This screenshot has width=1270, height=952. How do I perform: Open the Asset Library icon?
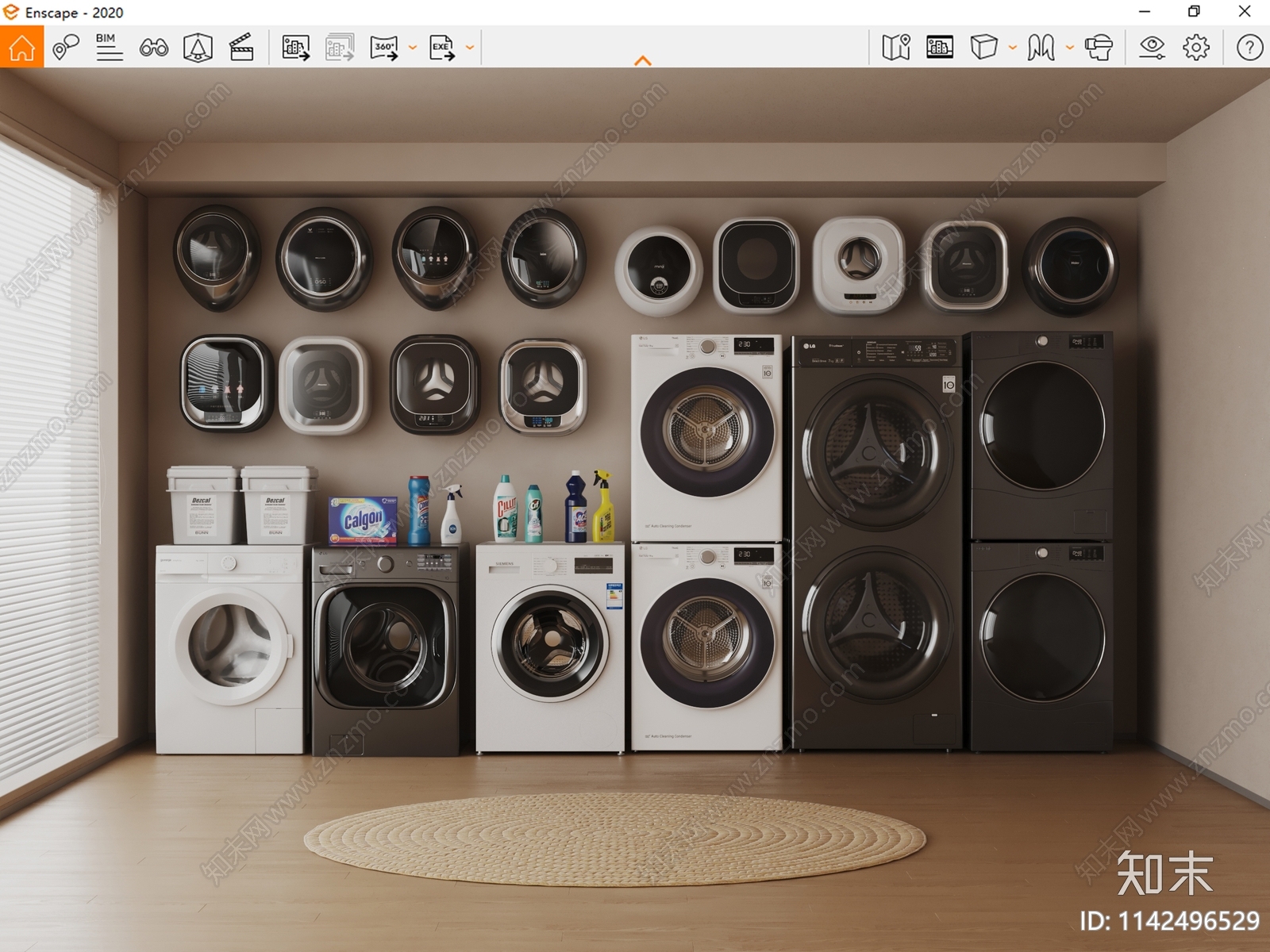click(x=198, y=48)
